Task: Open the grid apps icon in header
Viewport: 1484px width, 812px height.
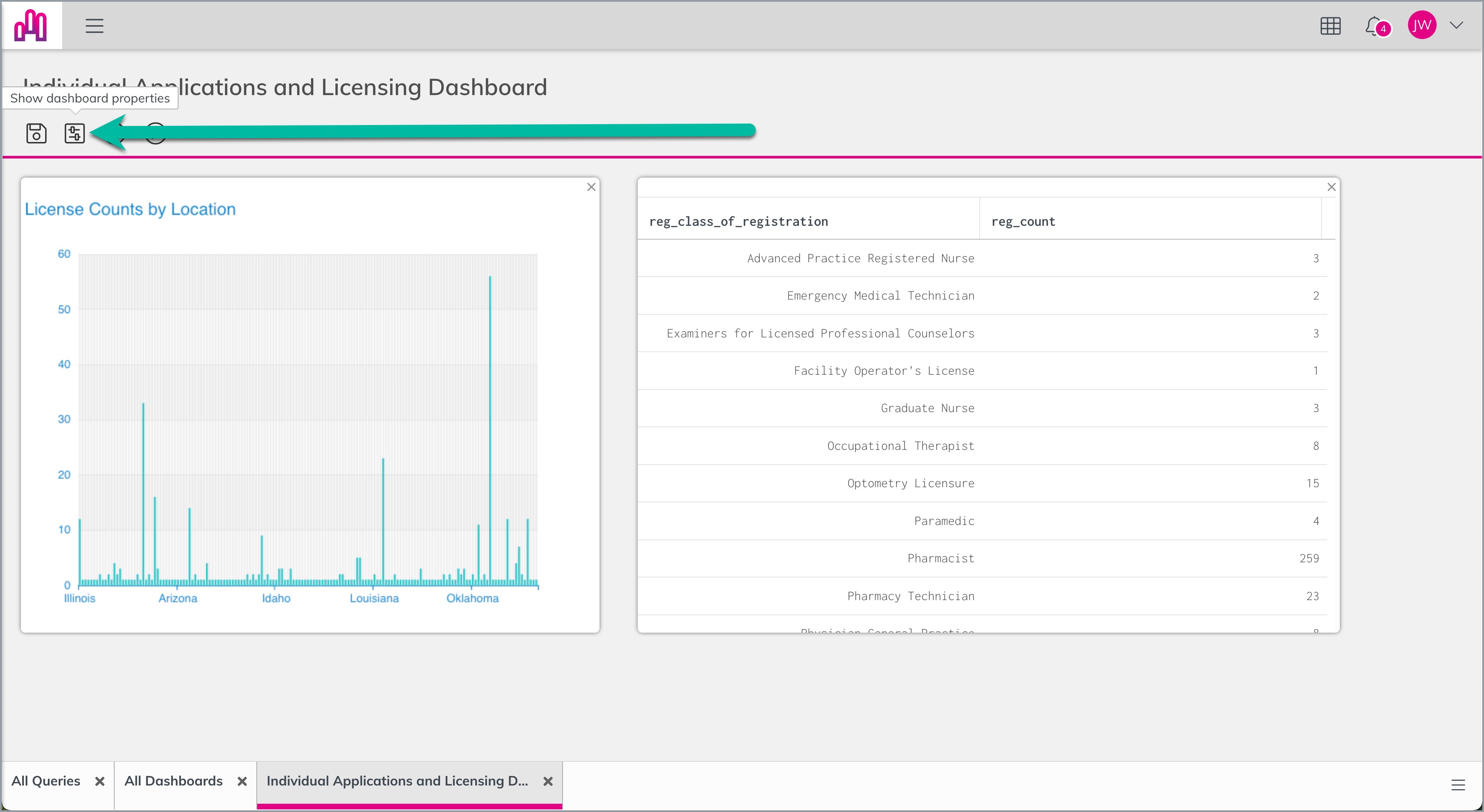Action: click(1330, 26)
